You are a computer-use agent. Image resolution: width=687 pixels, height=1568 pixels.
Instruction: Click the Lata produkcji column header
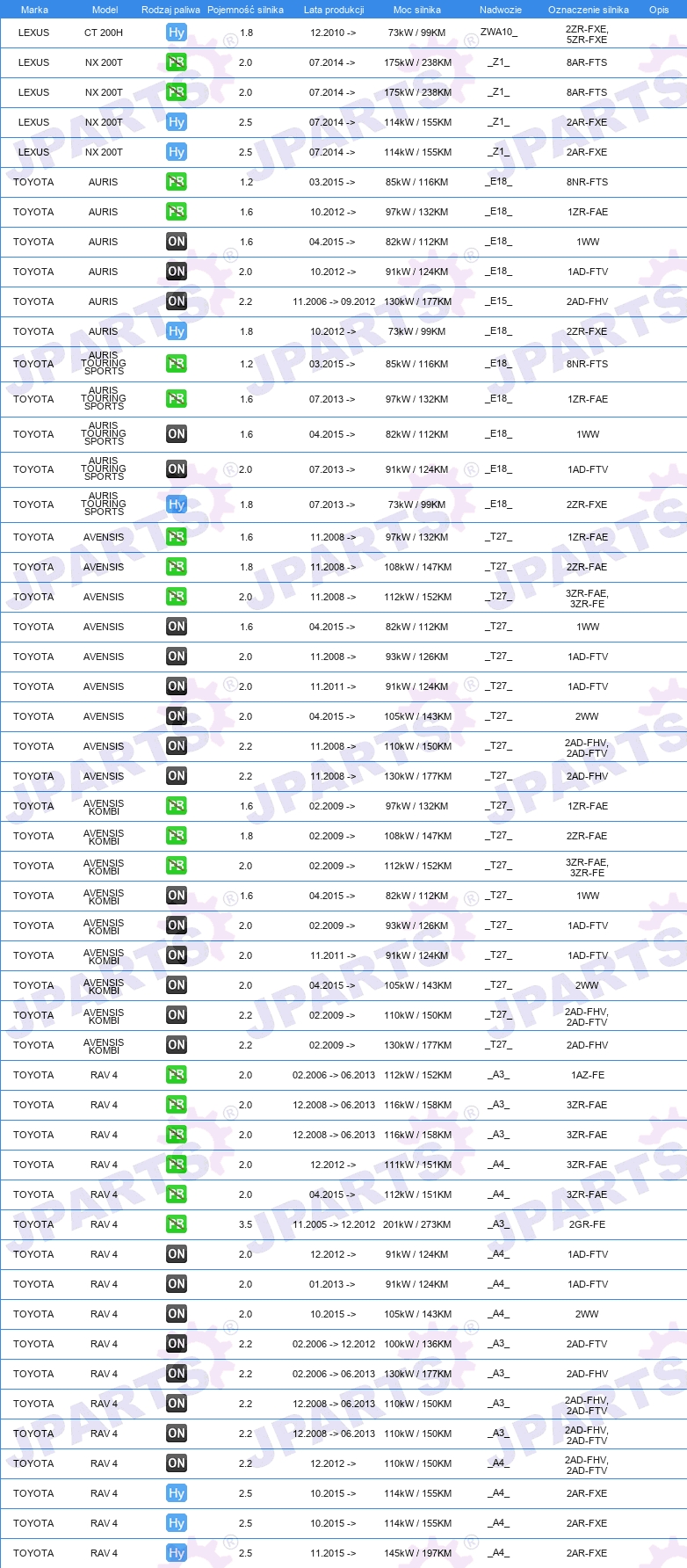[x=334, y=10]
